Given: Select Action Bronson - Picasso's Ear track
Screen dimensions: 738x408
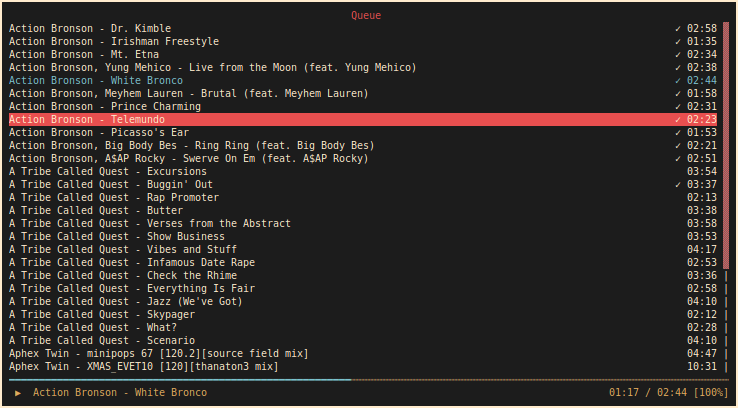Looking at the screenshot, I should [x=99, y=133].
